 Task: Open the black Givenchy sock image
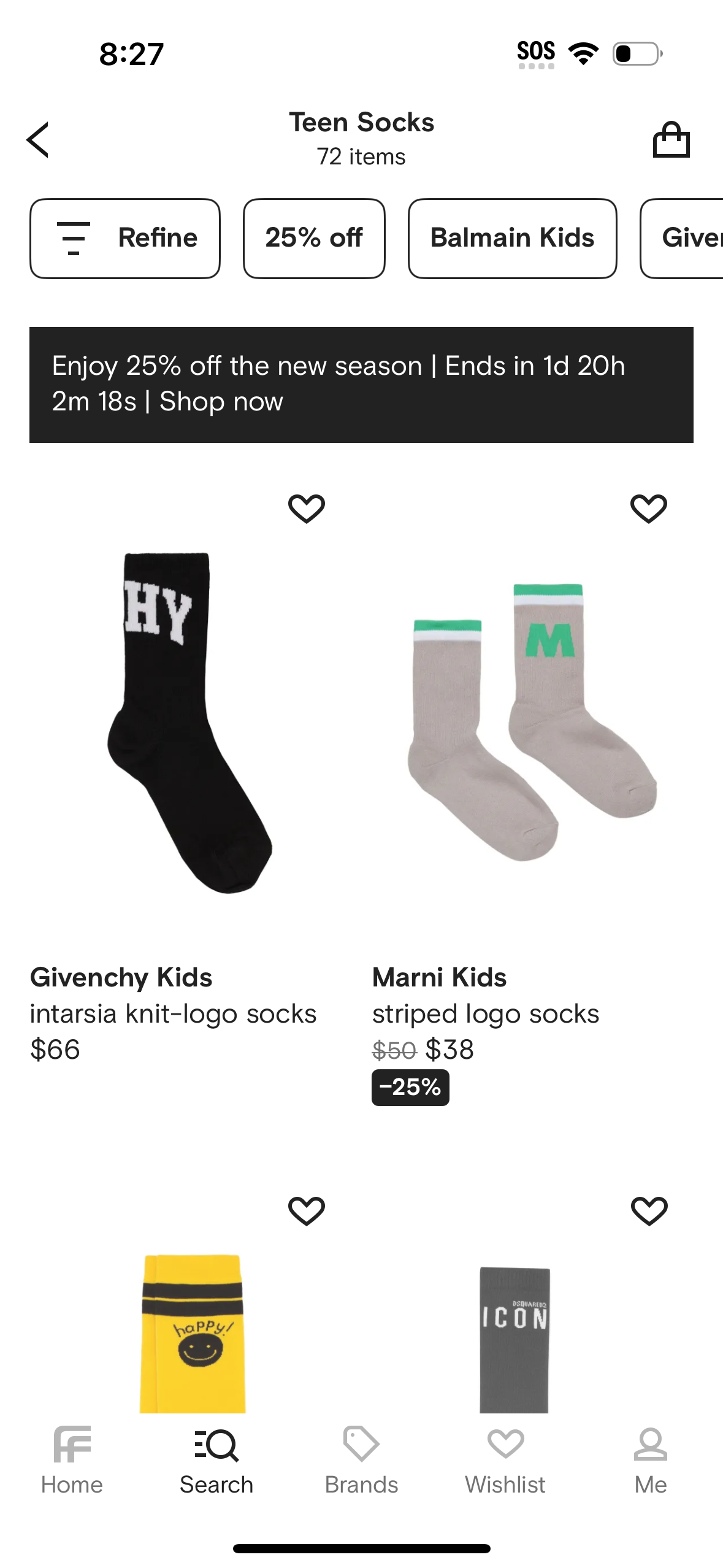tap(190, 724)
